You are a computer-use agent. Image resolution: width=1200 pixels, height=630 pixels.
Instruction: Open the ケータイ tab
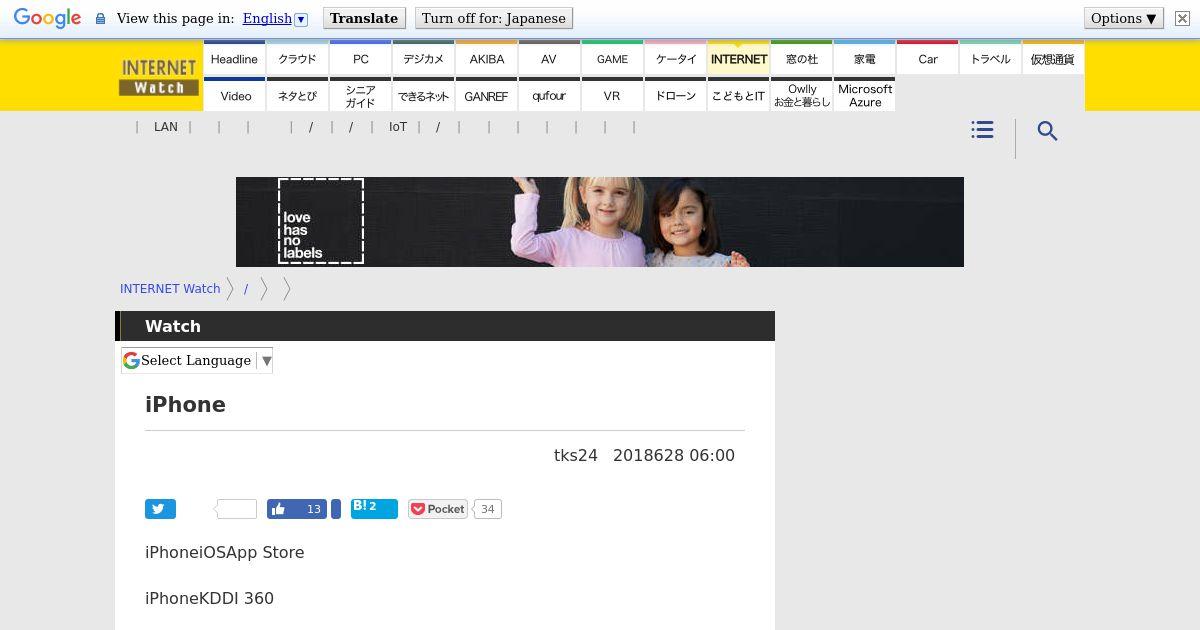click(675, 58)
